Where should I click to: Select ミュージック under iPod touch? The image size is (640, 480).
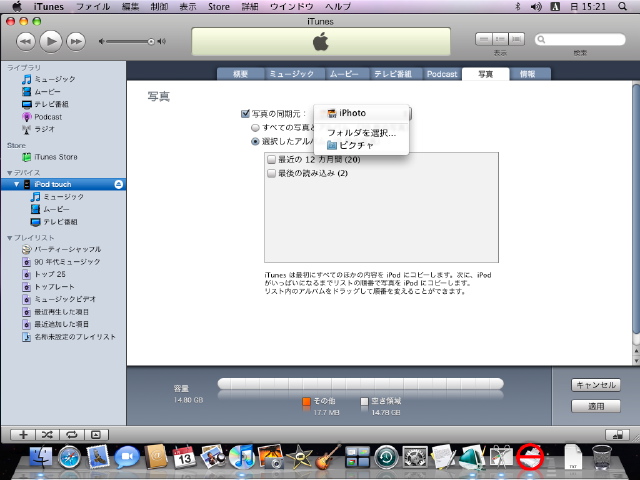point(63,197)
